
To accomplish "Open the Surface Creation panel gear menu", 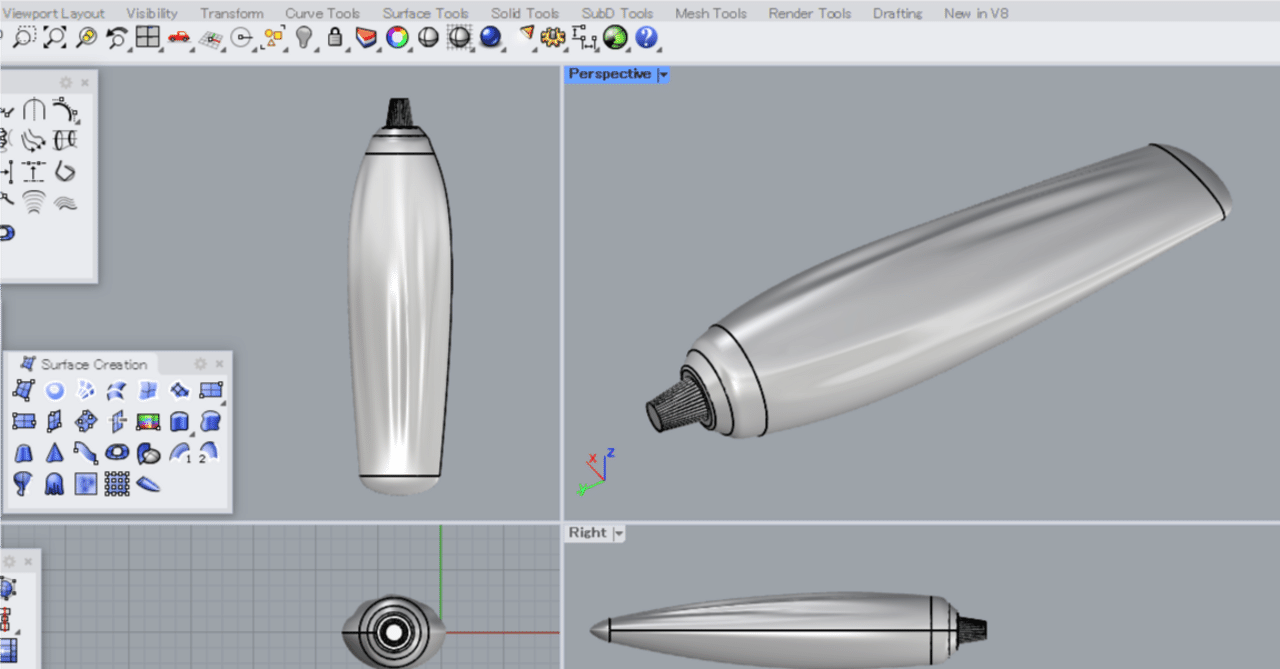I will pos(200,364).
